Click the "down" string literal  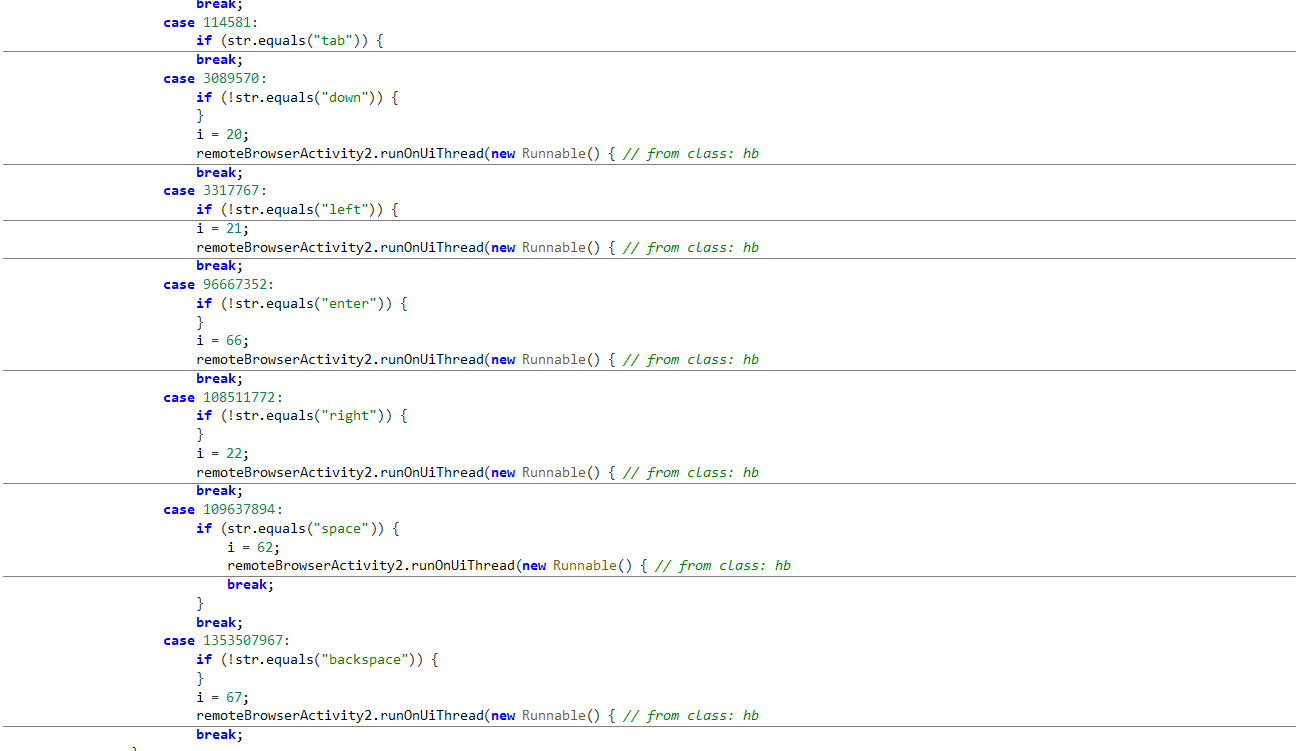(x=345, y=97)
